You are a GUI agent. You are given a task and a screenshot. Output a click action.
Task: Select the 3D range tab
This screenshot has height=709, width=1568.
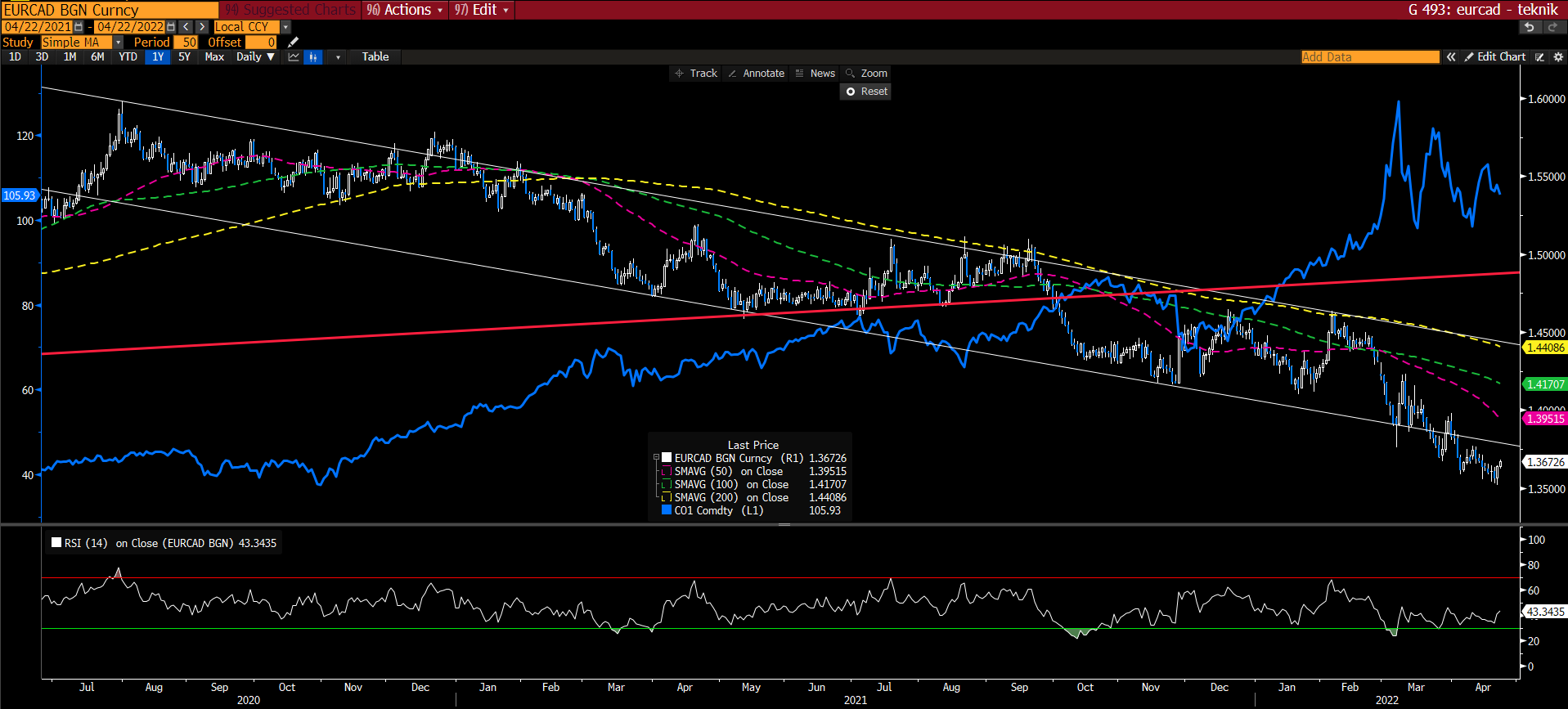pos(42,56)
